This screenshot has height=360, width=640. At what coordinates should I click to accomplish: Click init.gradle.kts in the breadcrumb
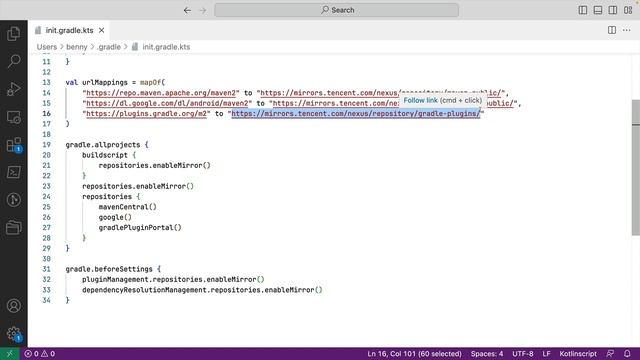166,47
